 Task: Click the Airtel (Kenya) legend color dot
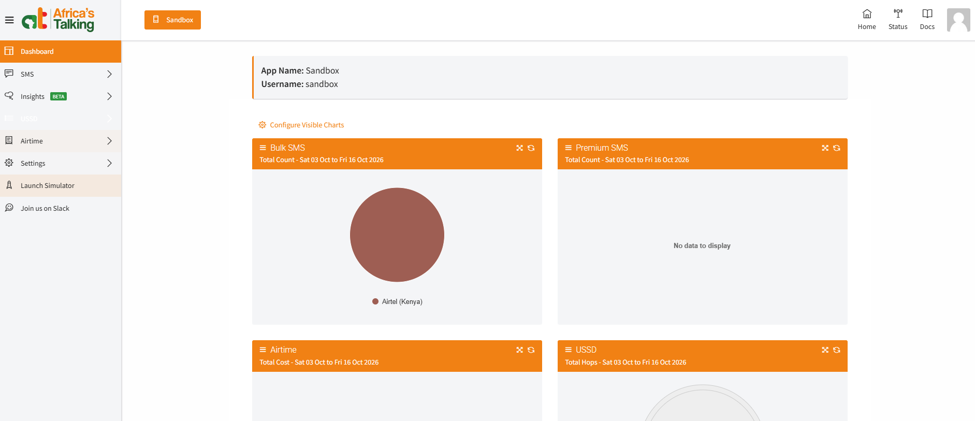[x=376, y=302]
